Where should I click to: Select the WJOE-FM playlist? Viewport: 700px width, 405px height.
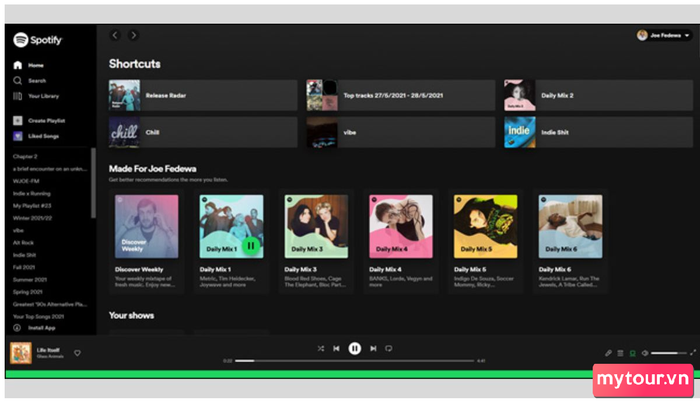tap(26, 181)
